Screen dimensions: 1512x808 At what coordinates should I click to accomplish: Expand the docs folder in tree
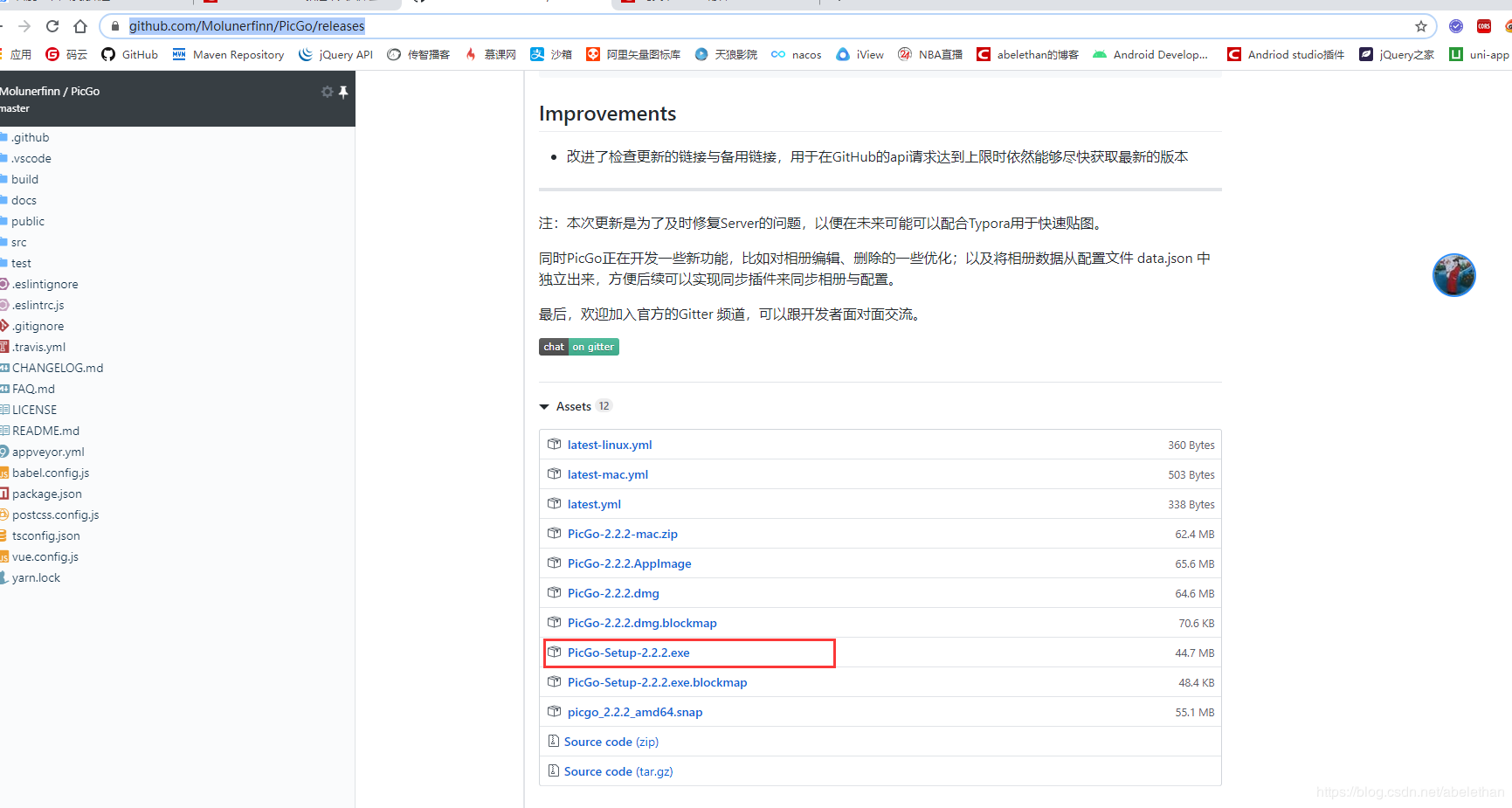click(19, 200)
